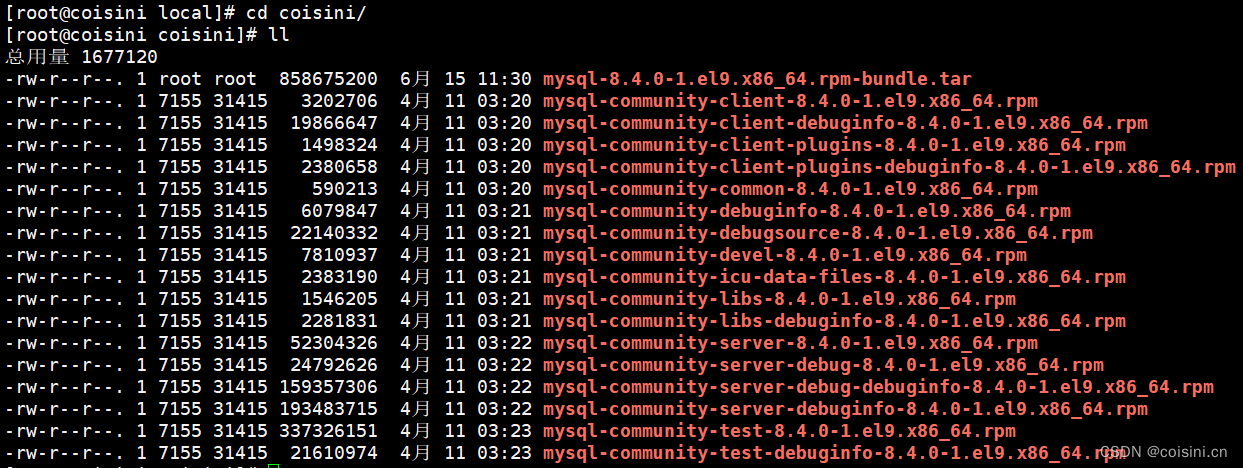The height and width of the screenshot is (468, 1243).
Task: Select mysql-8.4.0-1.el9.x86_64.rpm-bundle.tar filename
Action: (757, 79)
